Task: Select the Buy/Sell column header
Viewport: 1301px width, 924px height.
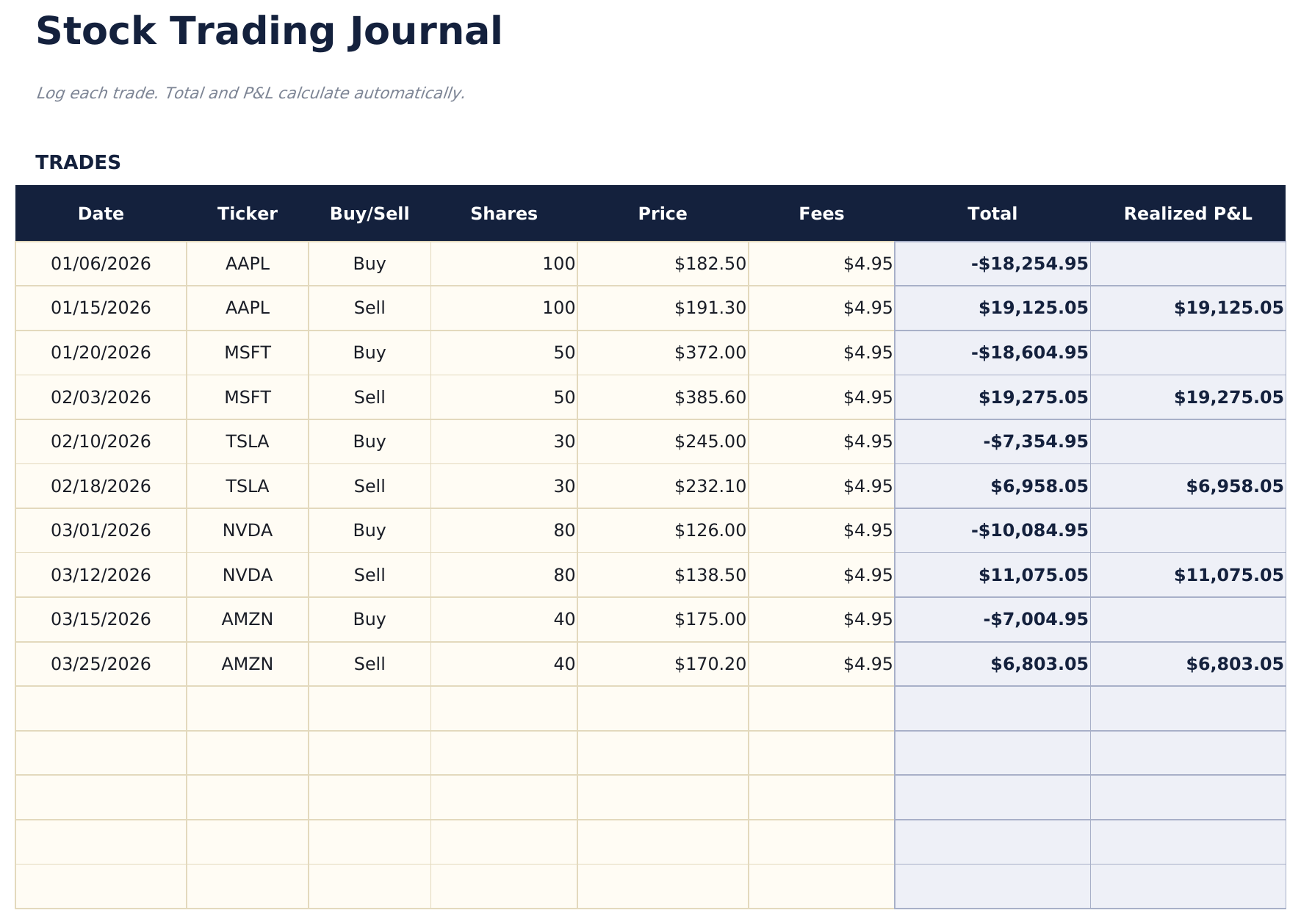Action: click(x=369, y=214)
